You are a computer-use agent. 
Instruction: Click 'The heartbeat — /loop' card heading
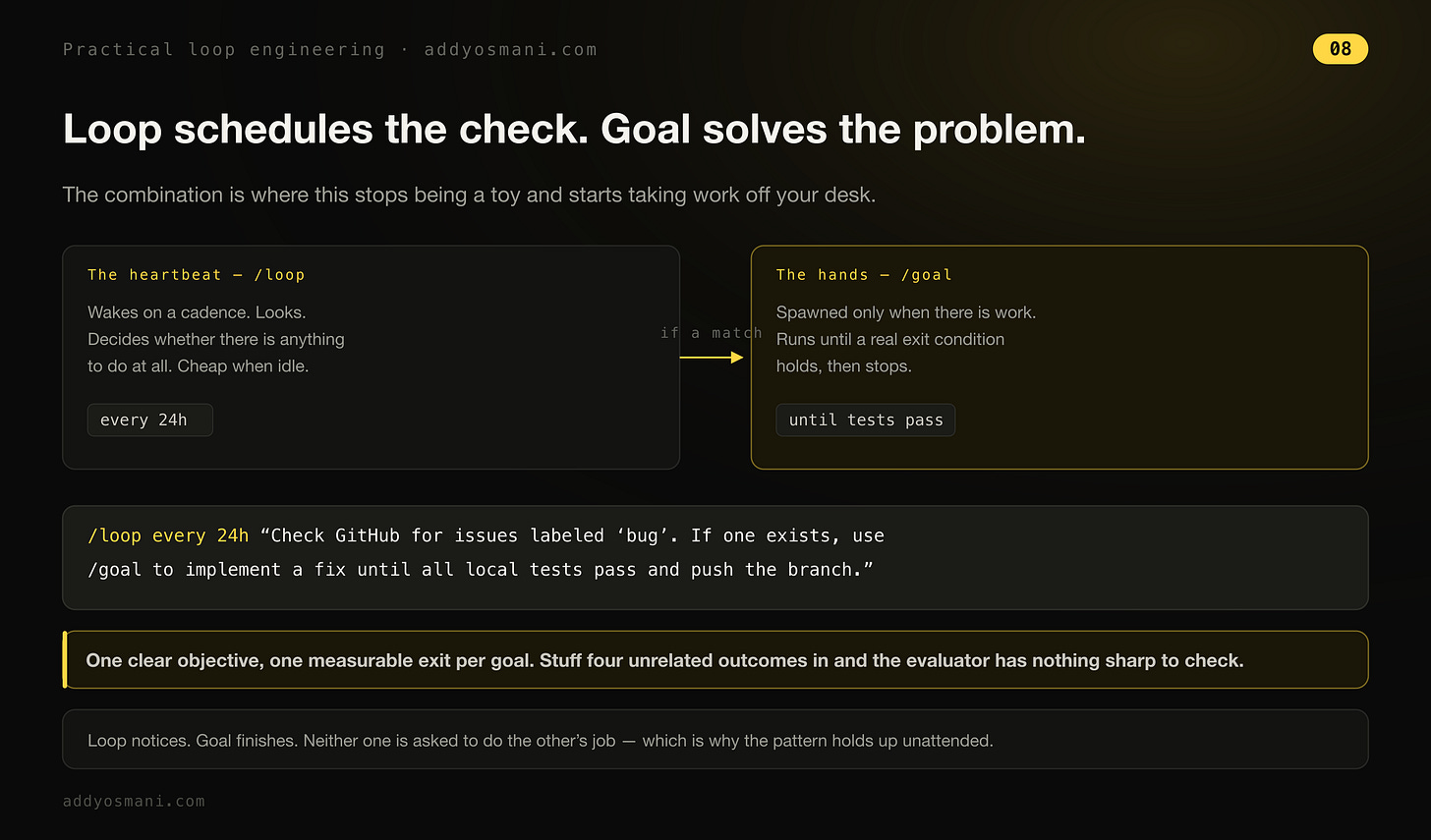[197, 275]
